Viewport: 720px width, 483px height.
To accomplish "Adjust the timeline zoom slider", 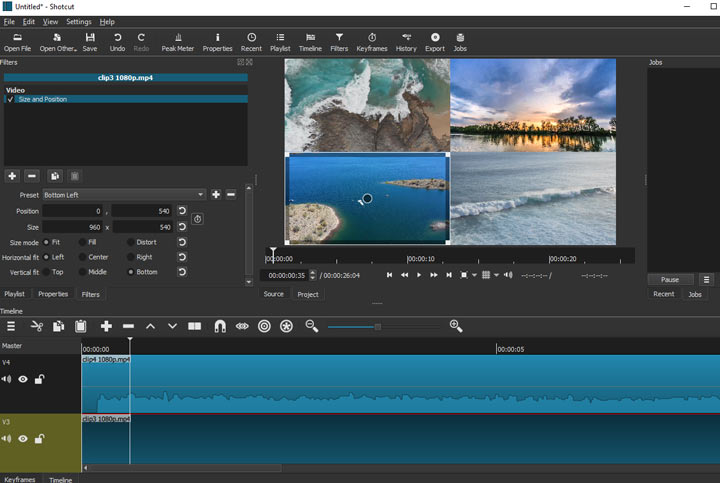I will (x=378, y=326).
